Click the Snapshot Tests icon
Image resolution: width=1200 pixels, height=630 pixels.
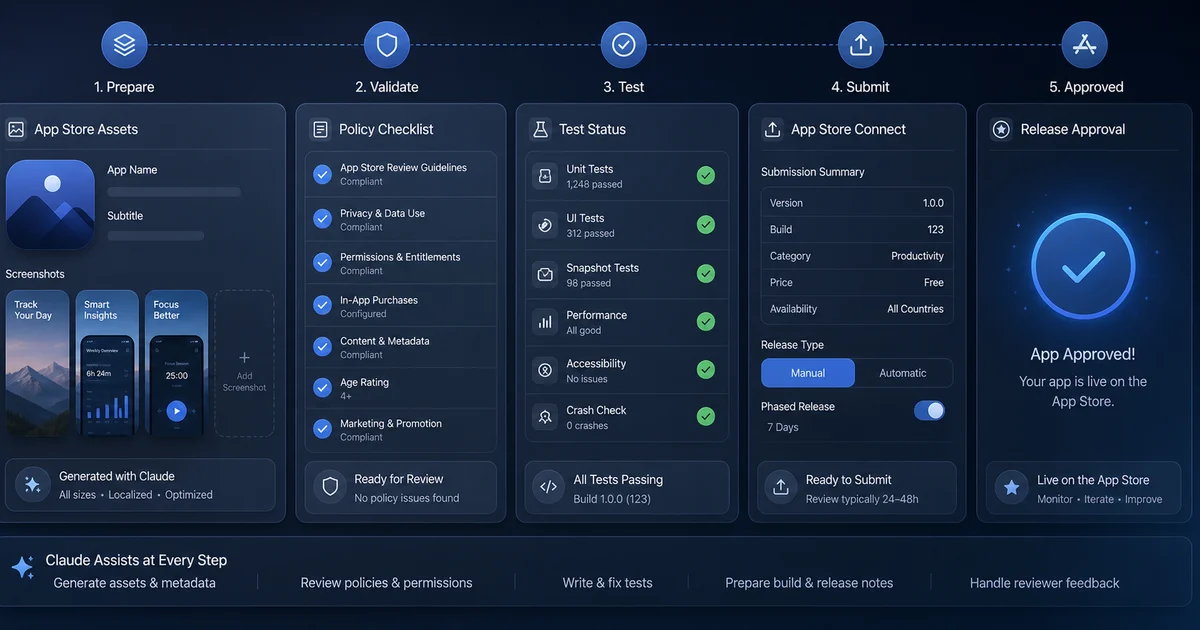coord(545,274)
